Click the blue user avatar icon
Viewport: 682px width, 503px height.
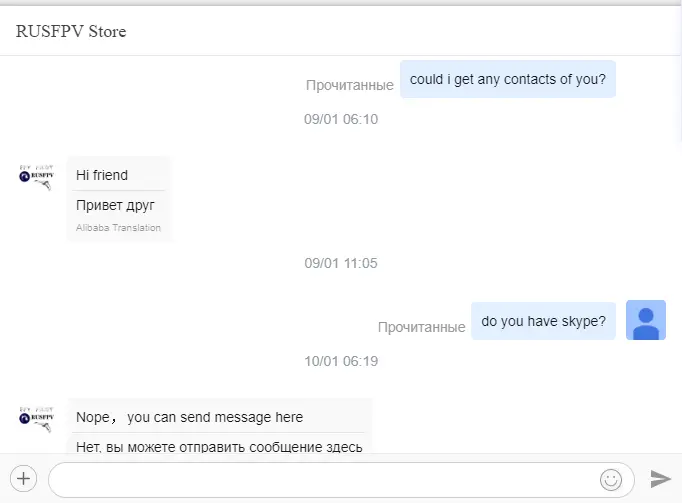tap(645, 320)
